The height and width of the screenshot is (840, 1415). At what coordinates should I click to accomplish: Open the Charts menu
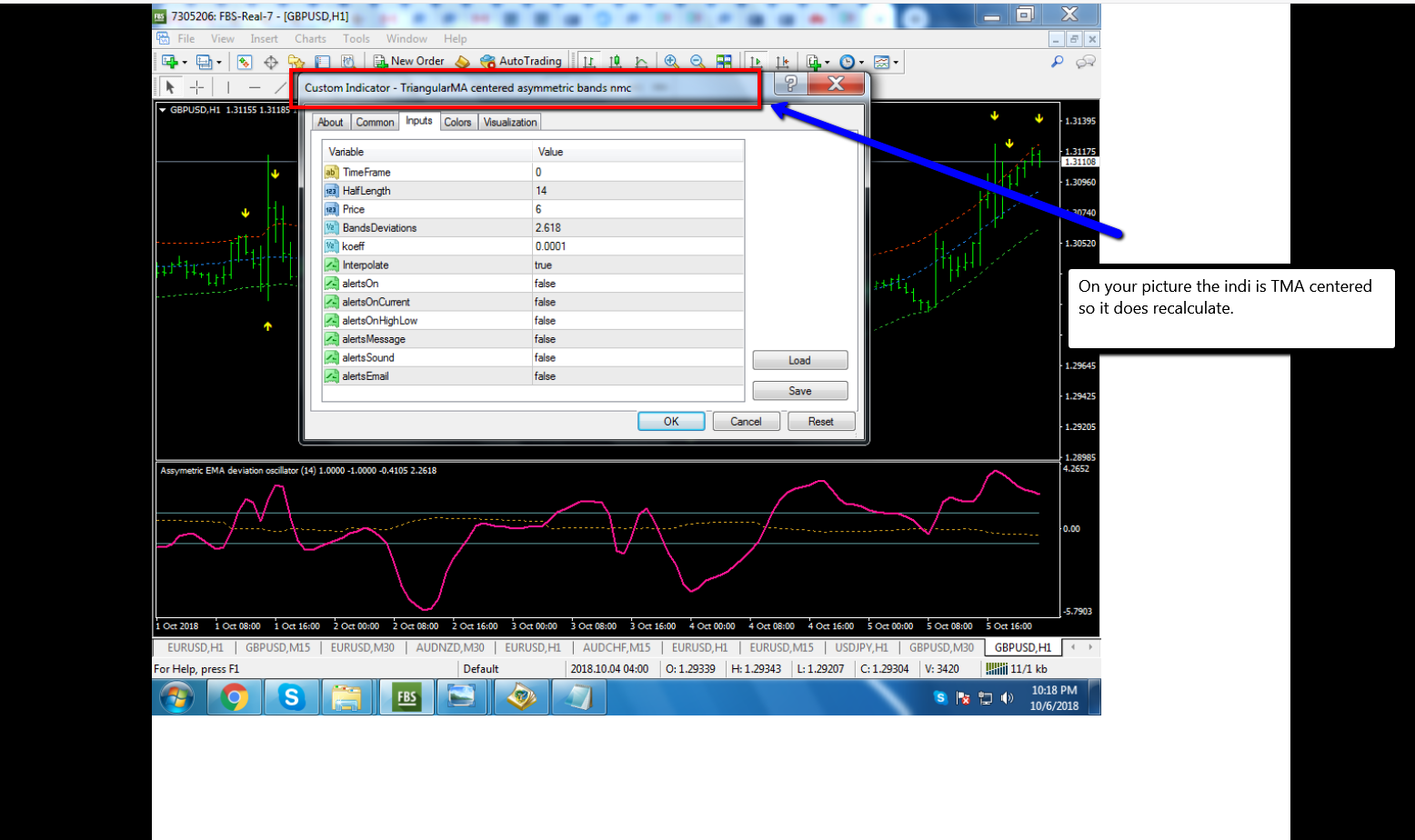(x=310, y=39)
